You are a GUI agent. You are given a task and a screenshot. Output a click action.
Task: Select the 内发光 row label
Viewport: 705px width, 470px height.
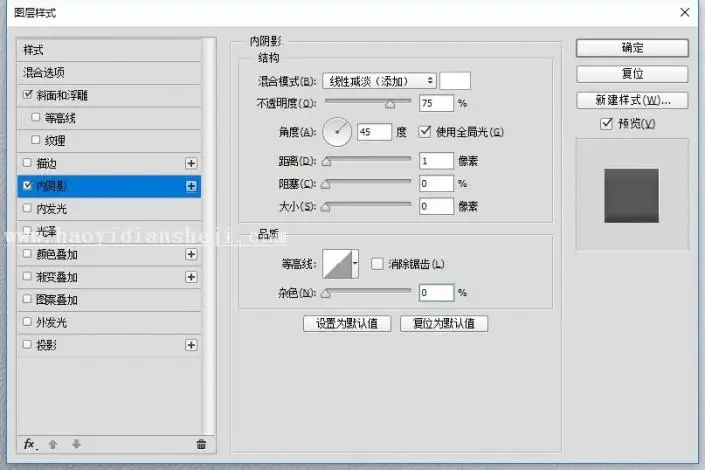pyautogui.click(x=51, y=209)
